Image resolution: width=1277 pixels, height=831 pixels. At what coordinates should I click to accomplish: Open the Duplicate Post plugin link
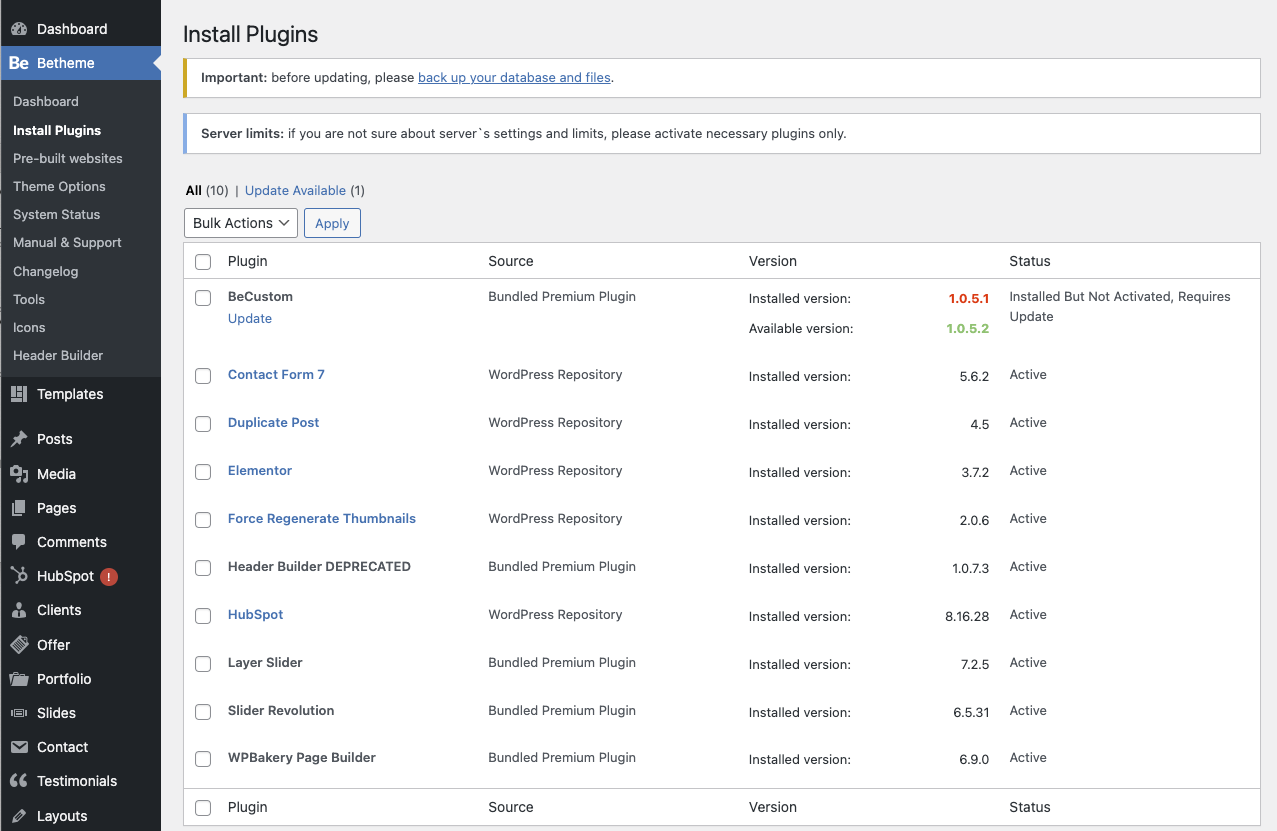coord(274,422)
